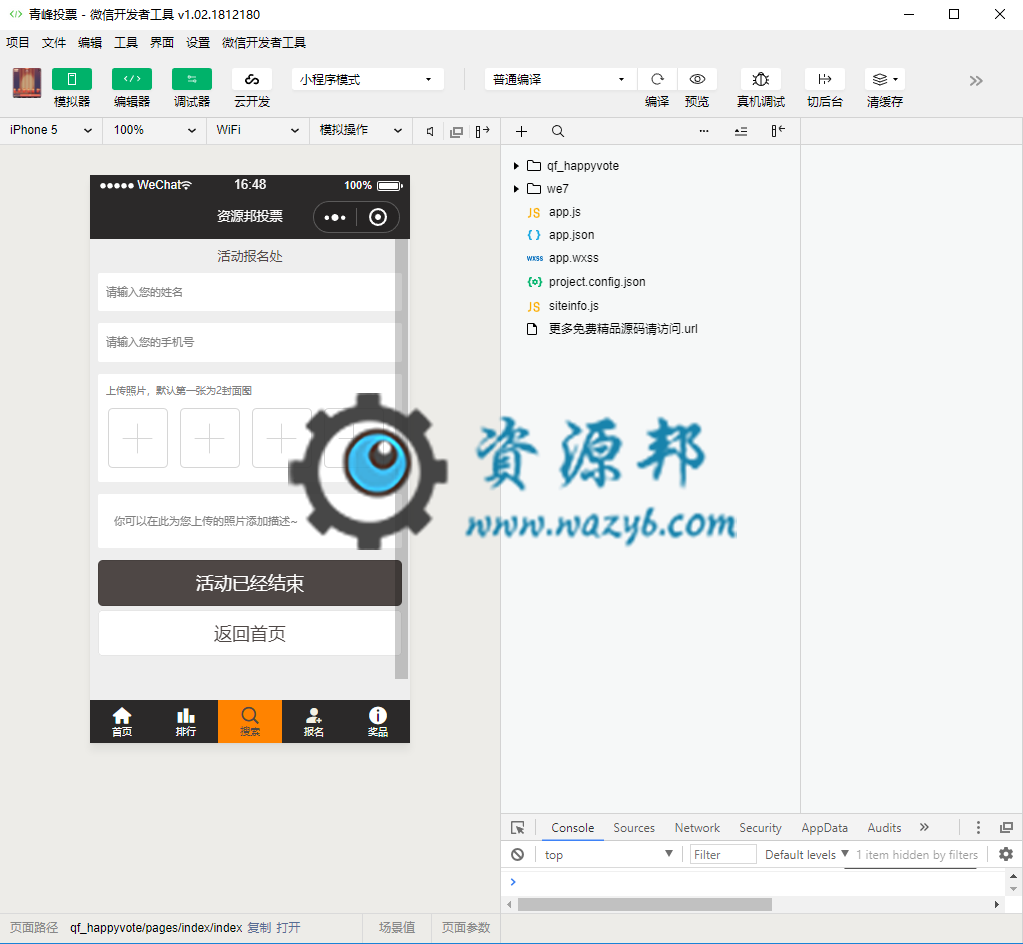Toggle simulator sound mute icon
Viewport: 1023px width, 944px height.
pos(430,132)
